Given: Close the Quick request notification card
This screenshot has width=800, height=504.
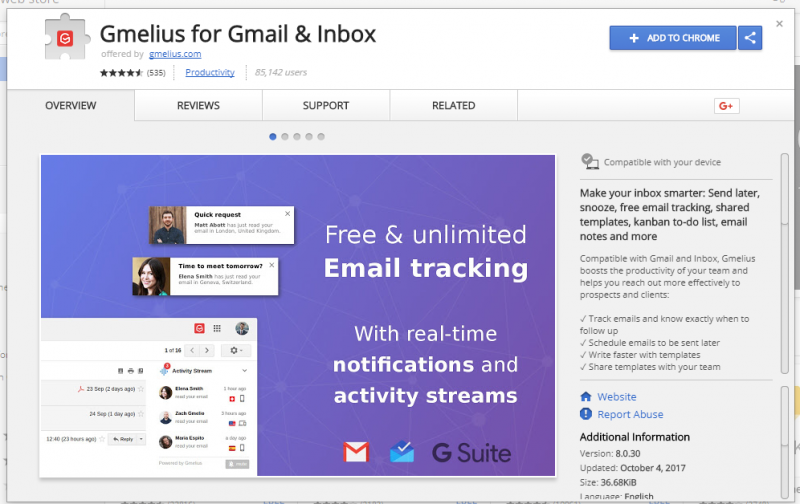Looking at the screenshot, I should click(287, 214).
